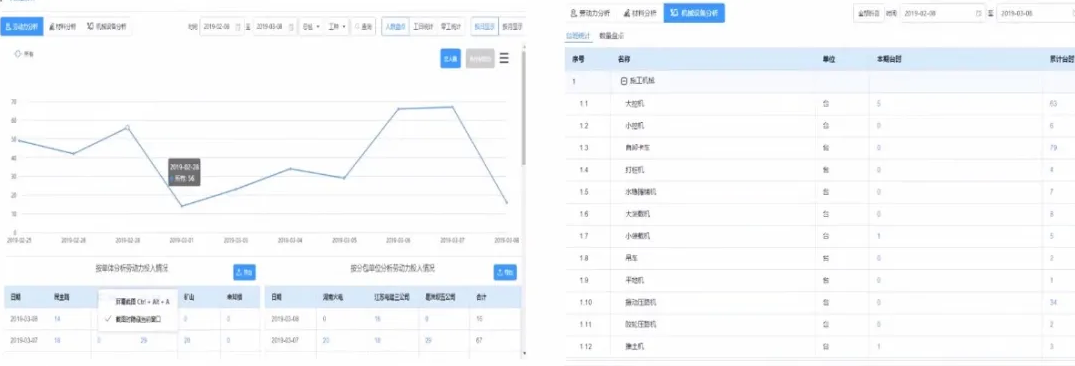Click the 打桩机 row numbered 1.4
The image size is (1075, 366).
click(821, 169)
